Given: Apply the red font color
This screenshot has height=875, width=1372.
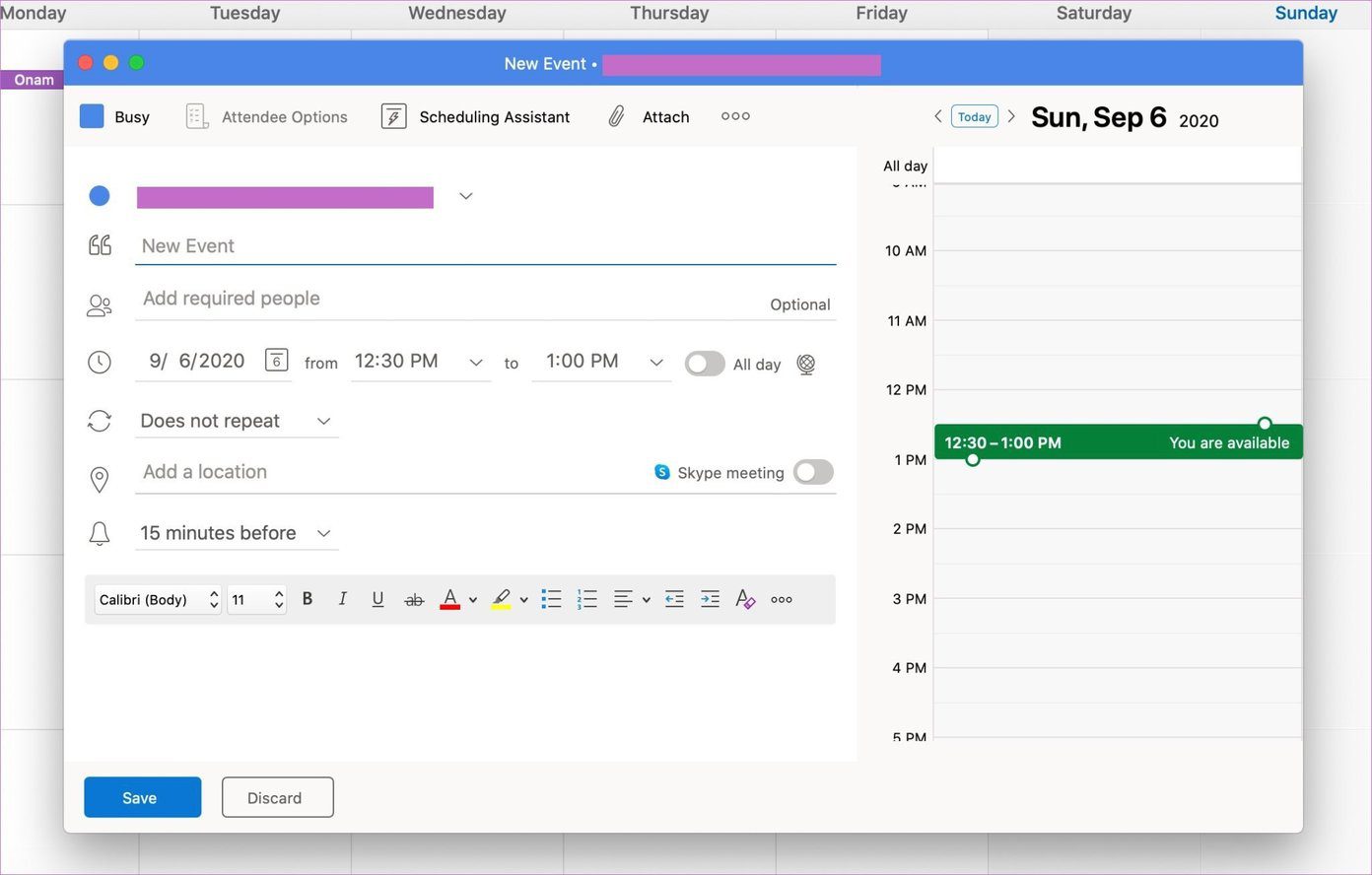Looking at the screenshot, I should point(449,599).
